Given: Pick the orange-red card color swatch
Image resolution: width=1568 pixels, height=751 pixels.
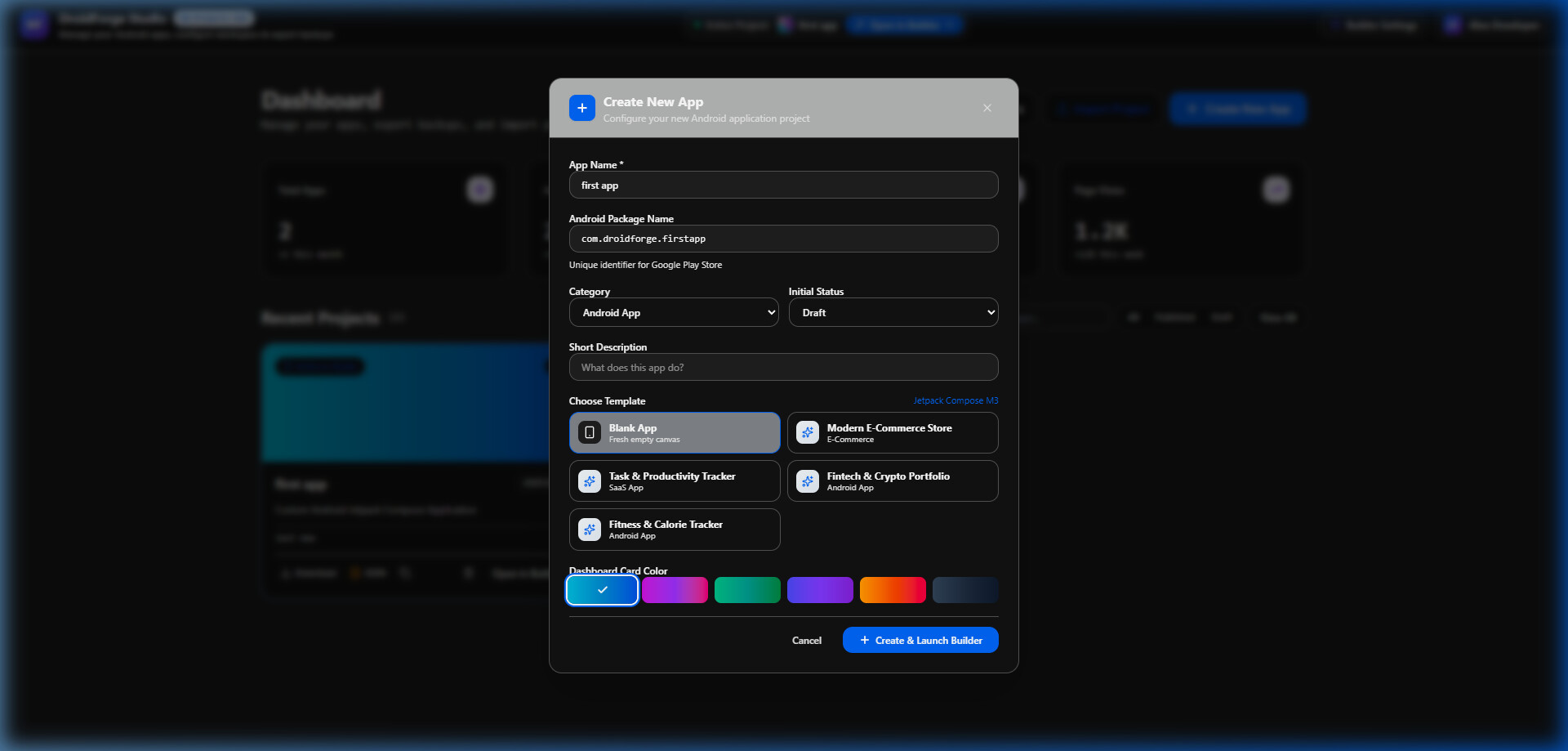Looking at the screenshot, I should click(893, 590).
